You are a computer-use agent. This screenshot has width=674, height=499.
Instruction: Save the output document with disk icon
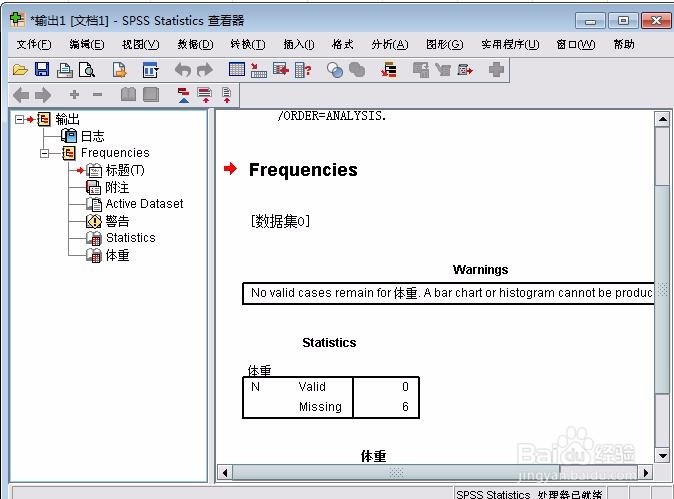point(42,69)
